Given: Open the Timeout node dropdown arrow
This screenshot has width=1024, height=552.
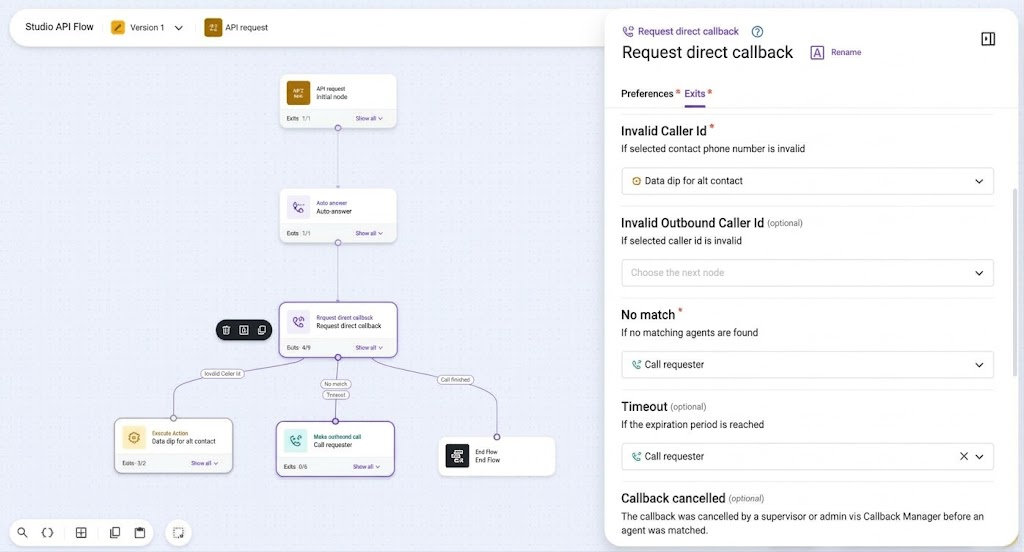Looking at the screenshot, I should (979, 457).
